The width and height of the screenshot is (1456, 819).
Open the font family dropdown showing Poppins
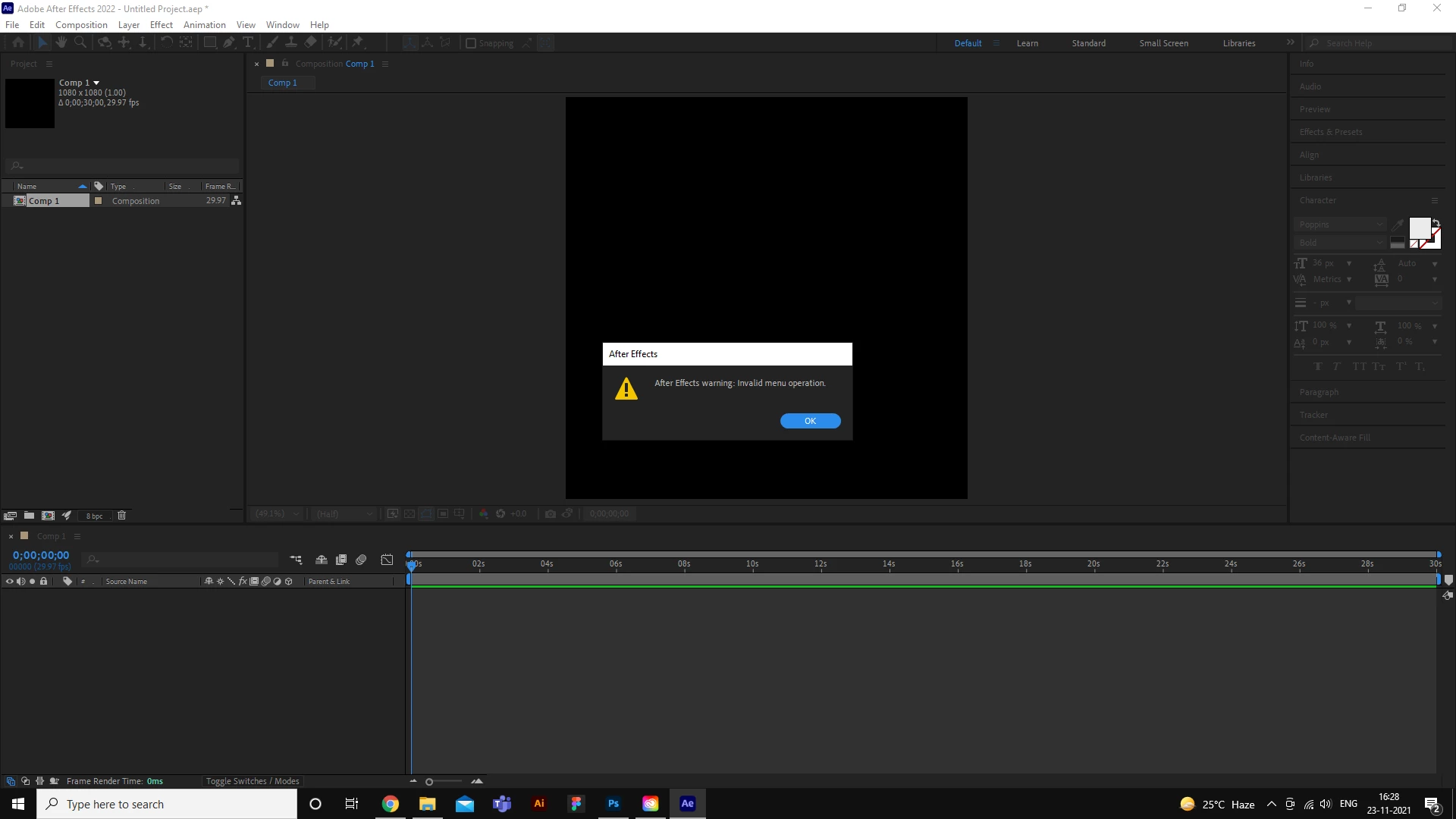1340,224
